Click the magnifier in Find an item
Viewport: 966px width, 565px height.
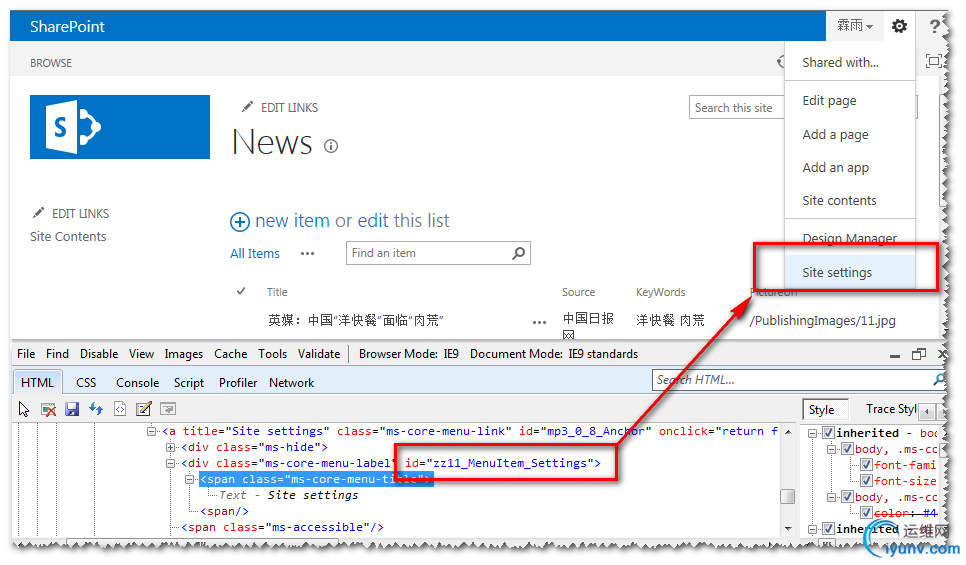(519, 253)
